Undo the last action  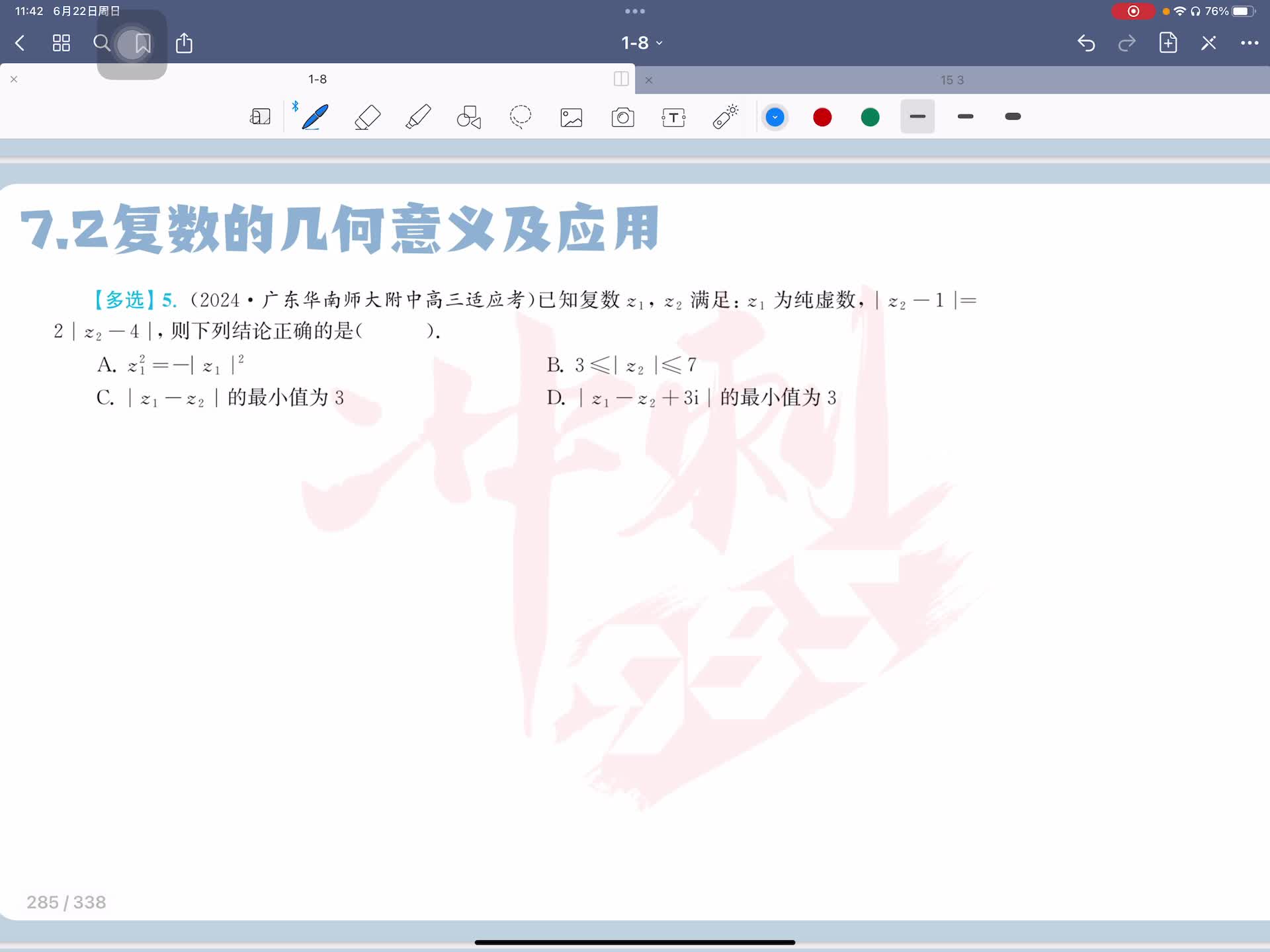[x=1086, y=43]
